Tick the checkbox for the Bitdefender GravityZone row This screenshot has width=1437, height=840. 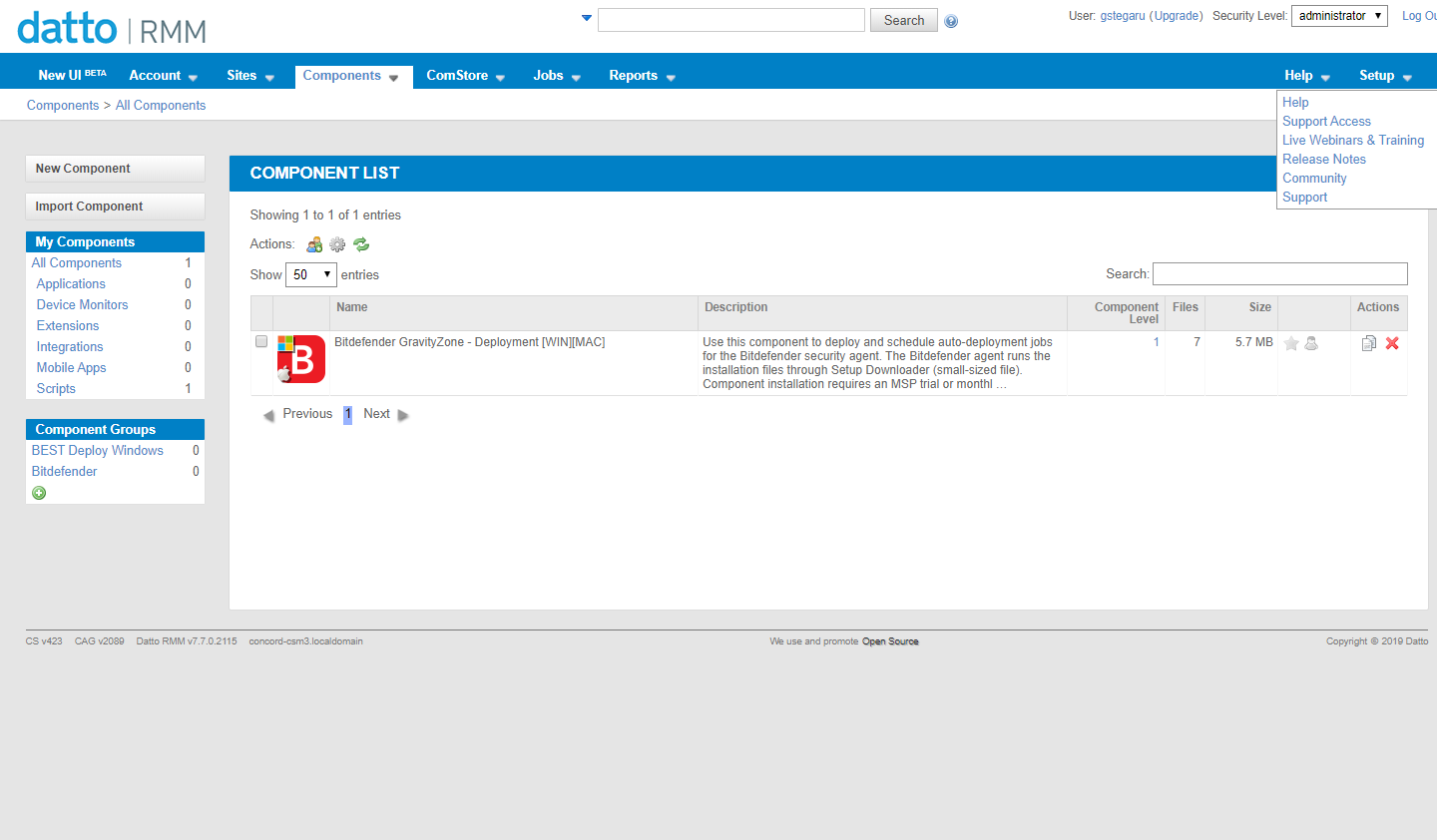pyautogui.click(x=261, y=341)
